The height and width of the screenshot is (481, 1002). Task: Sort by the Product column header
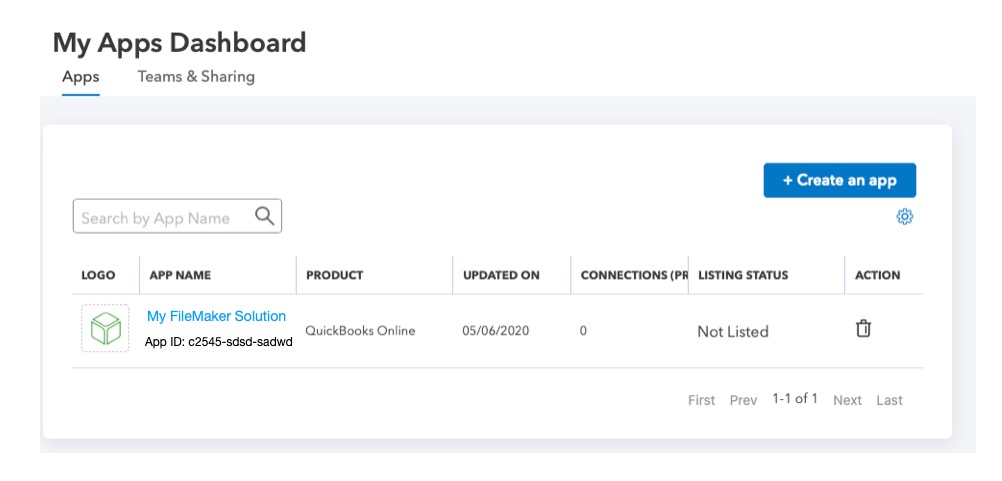click(x=335, y=275)
